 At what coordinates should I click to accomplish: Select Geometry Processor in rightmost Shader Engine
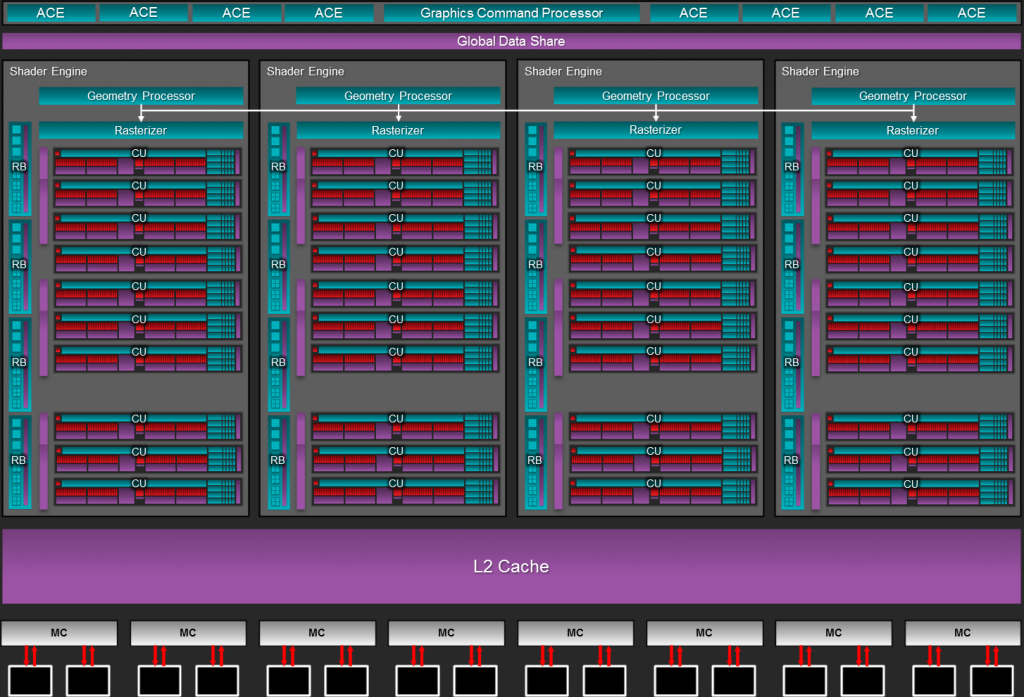[x=913, y=96]
